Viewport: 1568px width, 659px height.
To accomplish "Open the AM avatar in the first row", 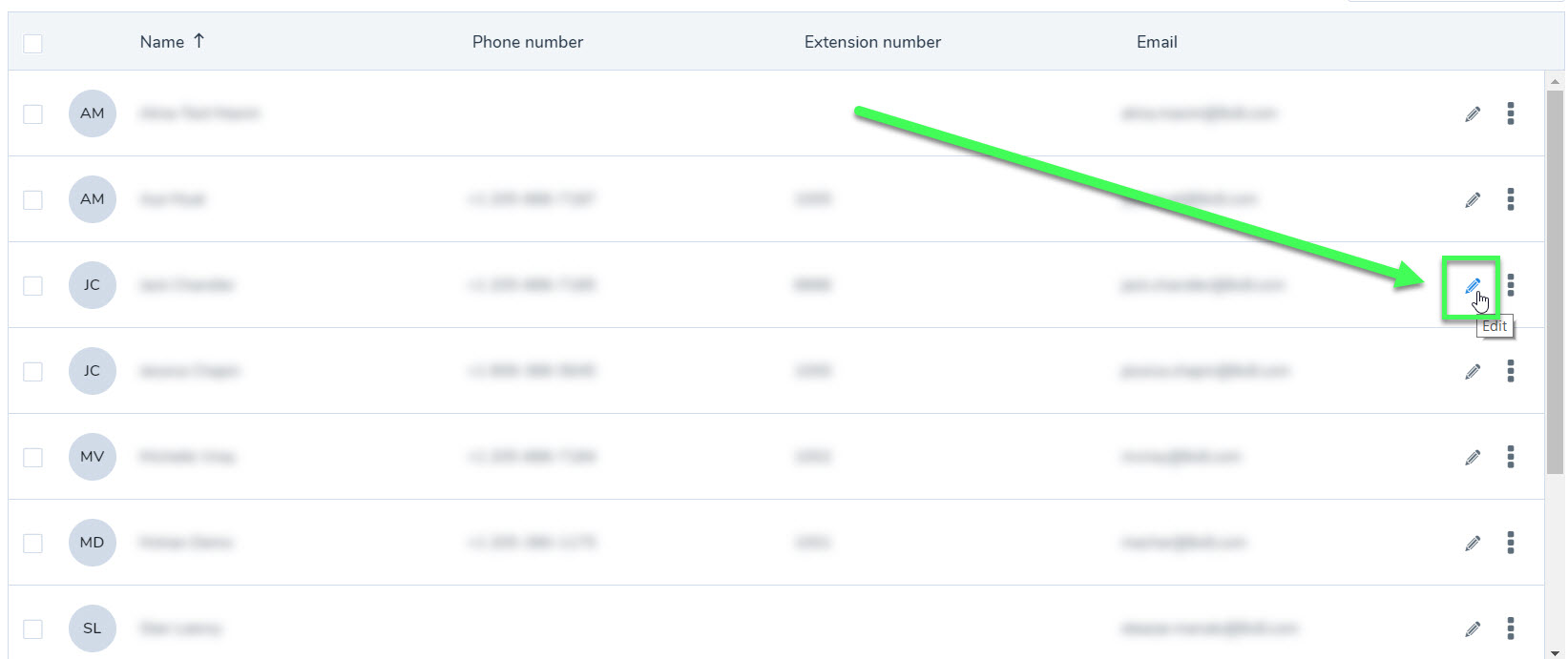I will (93, 113).
